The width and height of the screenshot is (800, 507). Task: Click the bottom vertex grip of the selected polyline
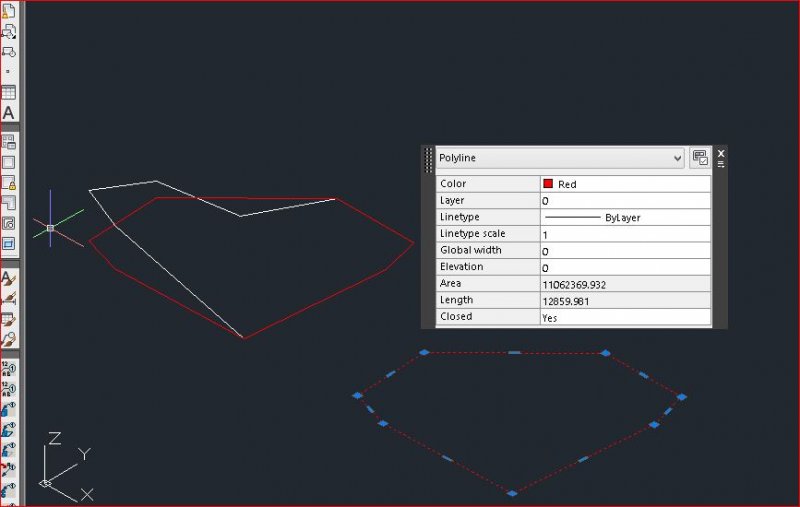(x=512, y=493)
